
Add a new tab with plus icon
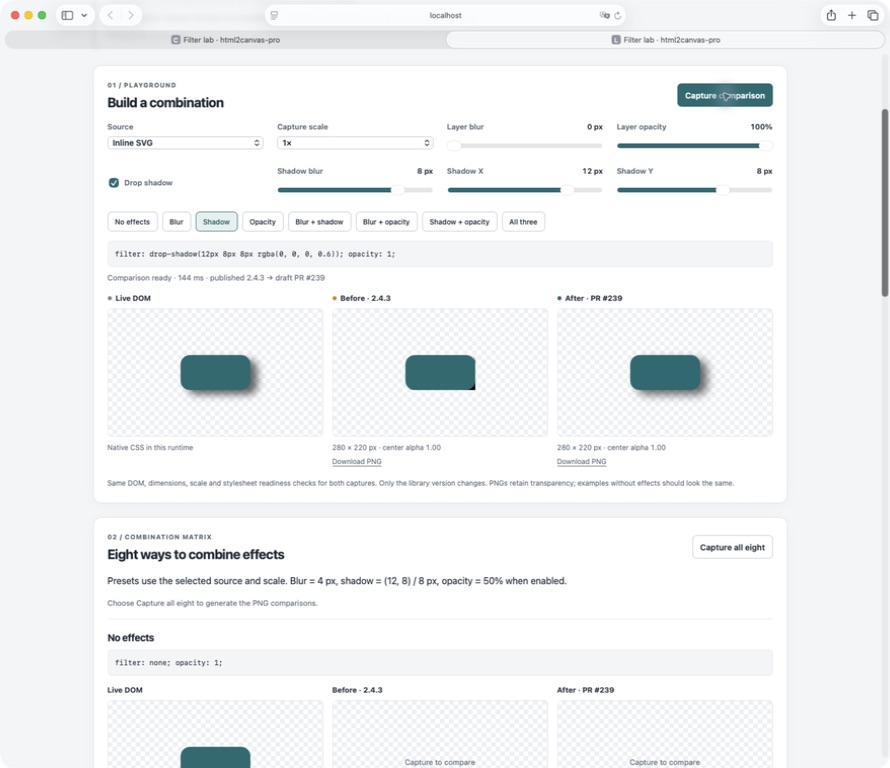[851, 15]
